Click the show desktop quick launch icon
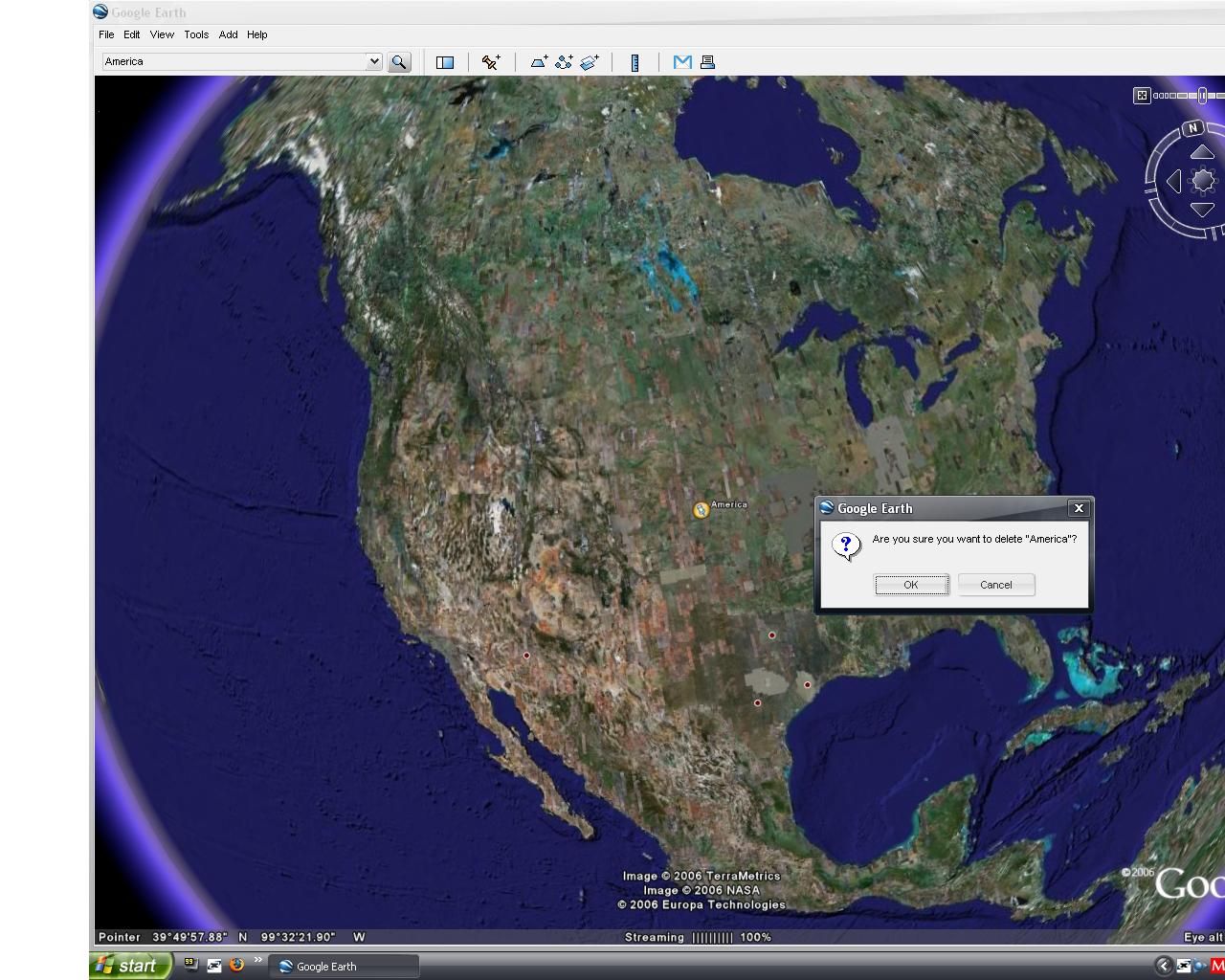1225x980 pixels. (213, 966)
